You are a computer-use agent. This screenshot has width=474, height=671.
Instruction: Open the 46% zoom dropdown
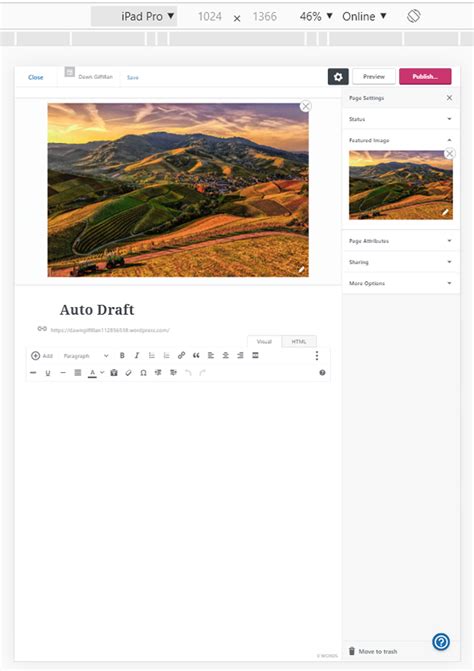316,17
